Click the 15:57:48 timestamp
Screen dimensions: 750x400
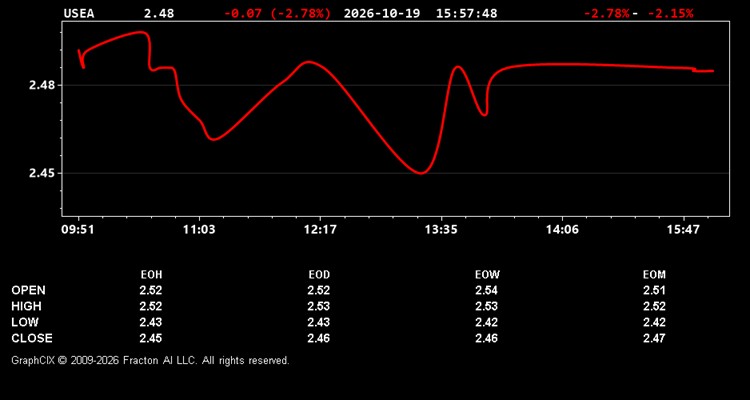[x=466, y=13]
